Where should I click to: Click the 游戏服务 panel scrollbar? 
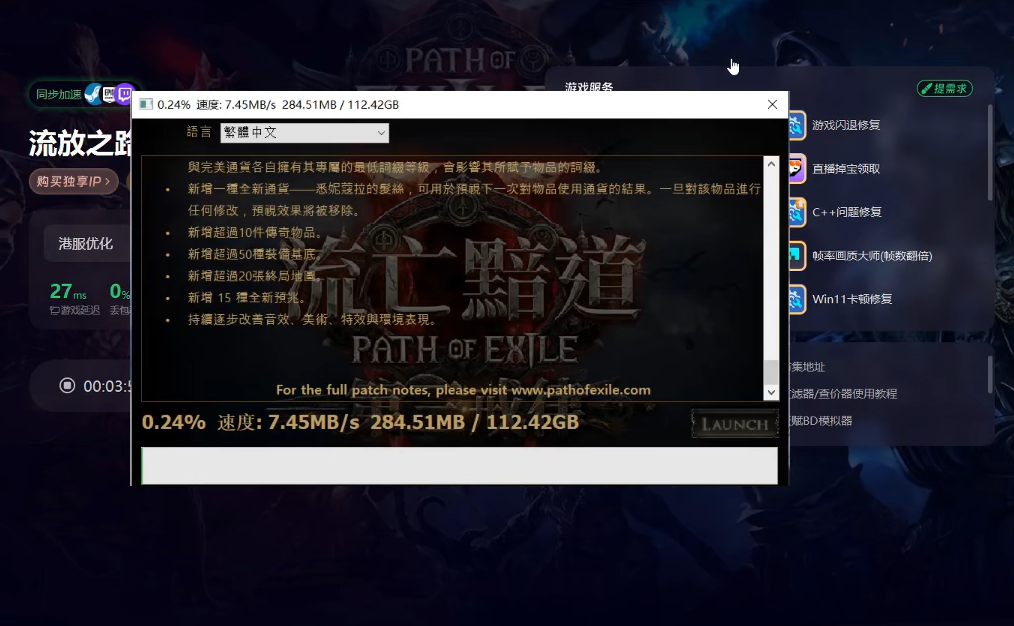tap(989, 153)
